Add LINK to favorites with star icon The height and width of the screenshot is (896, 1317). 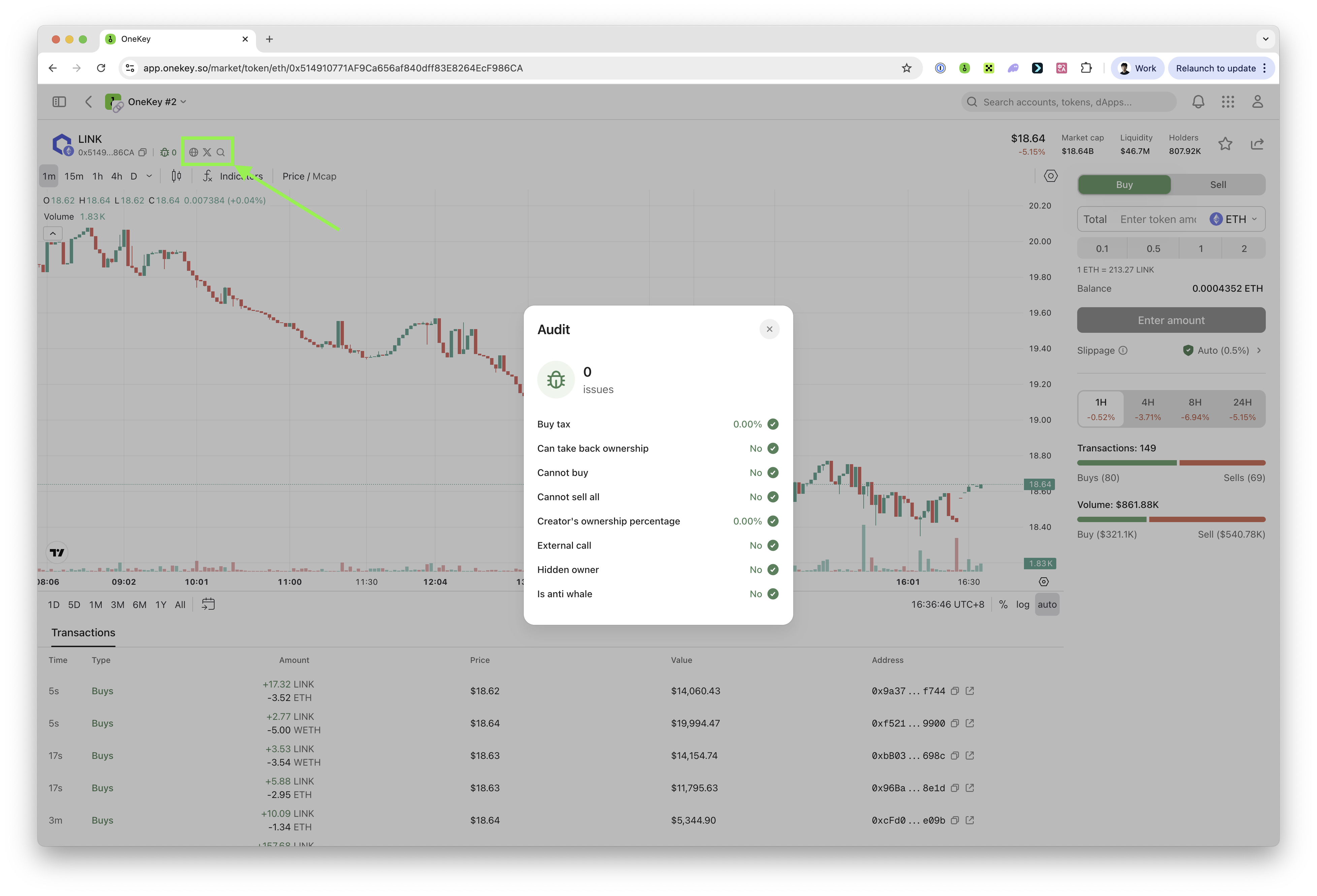(1225, 144)
